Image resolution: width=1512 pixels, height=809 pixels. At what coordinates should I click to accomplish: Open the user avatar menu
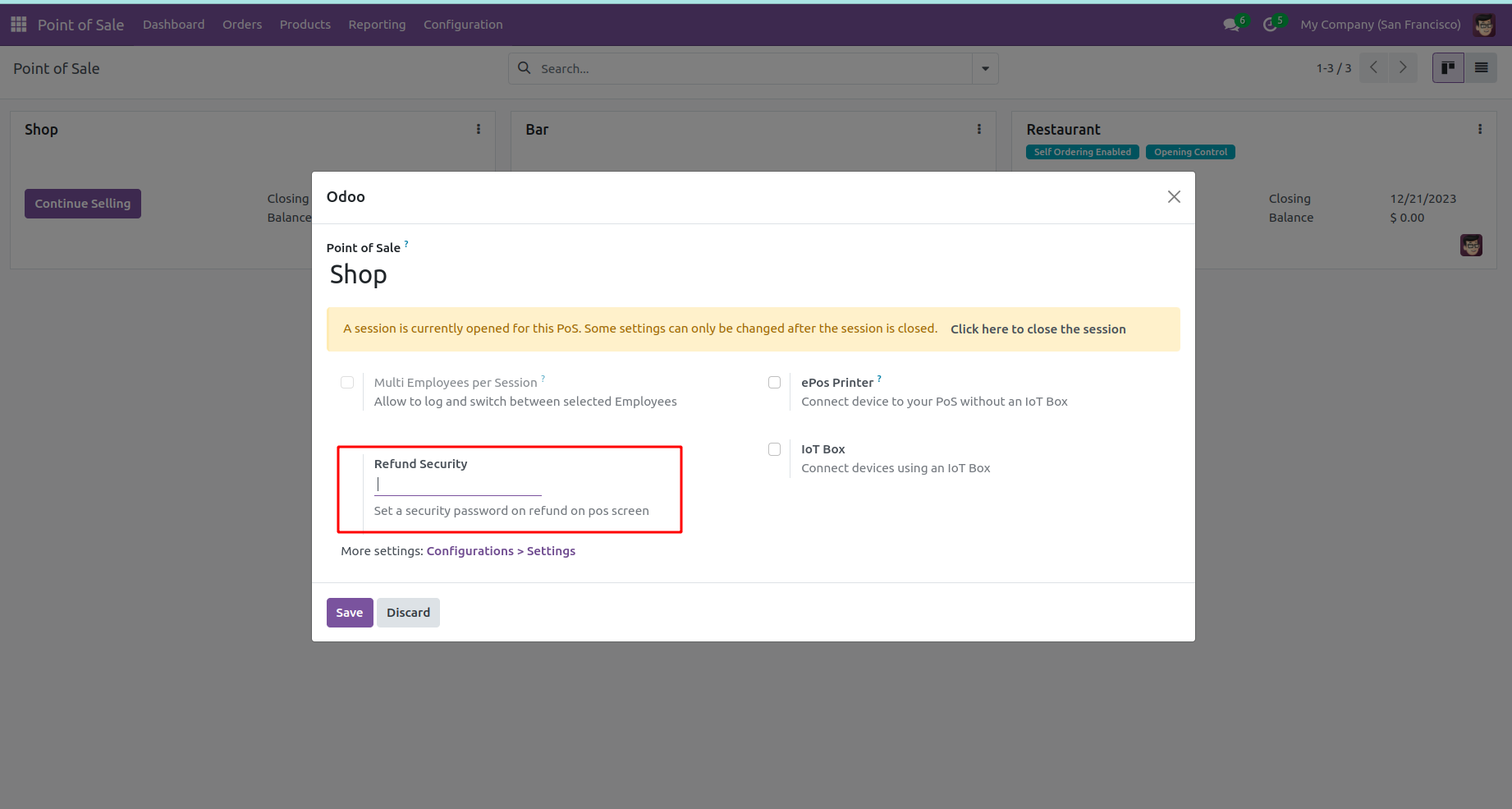pyautogui.click(x=1484, y=25)
